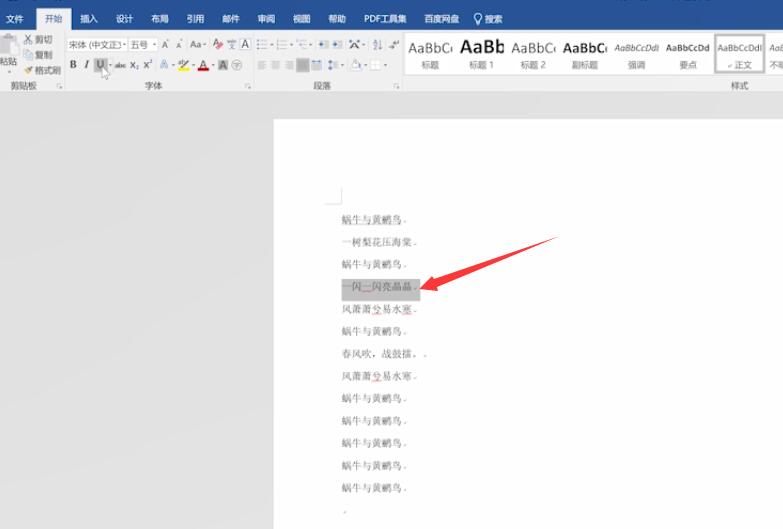Toggle Italic formatting (I)
The width and height of the screenshot is (783, 529).
(x=86, y=65)
